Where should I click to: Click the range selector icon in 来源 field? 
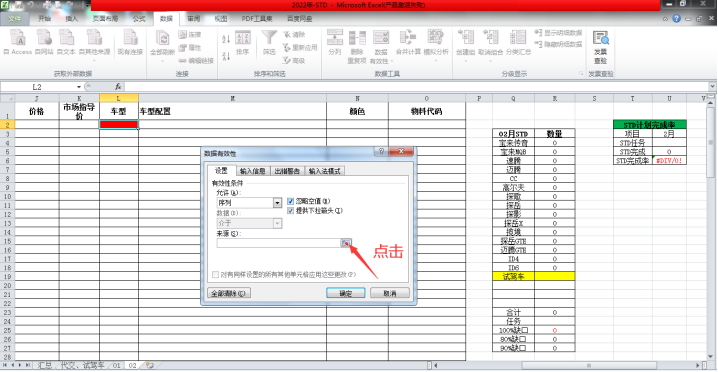click(346, 243)
